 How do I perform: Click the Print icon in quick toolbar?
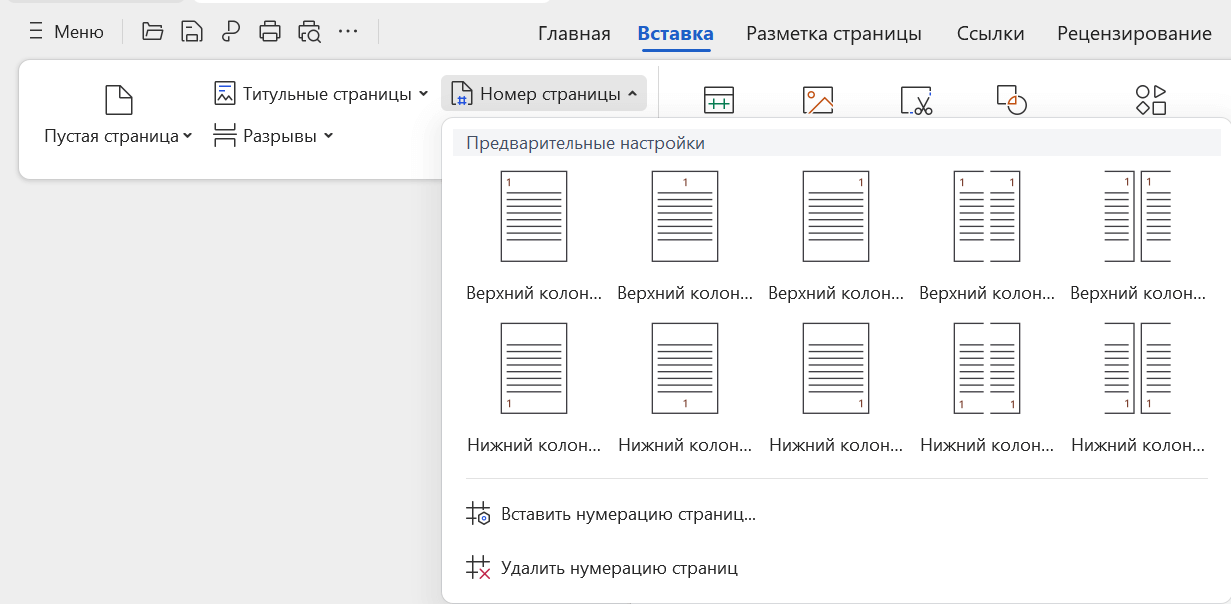[270, 32]
